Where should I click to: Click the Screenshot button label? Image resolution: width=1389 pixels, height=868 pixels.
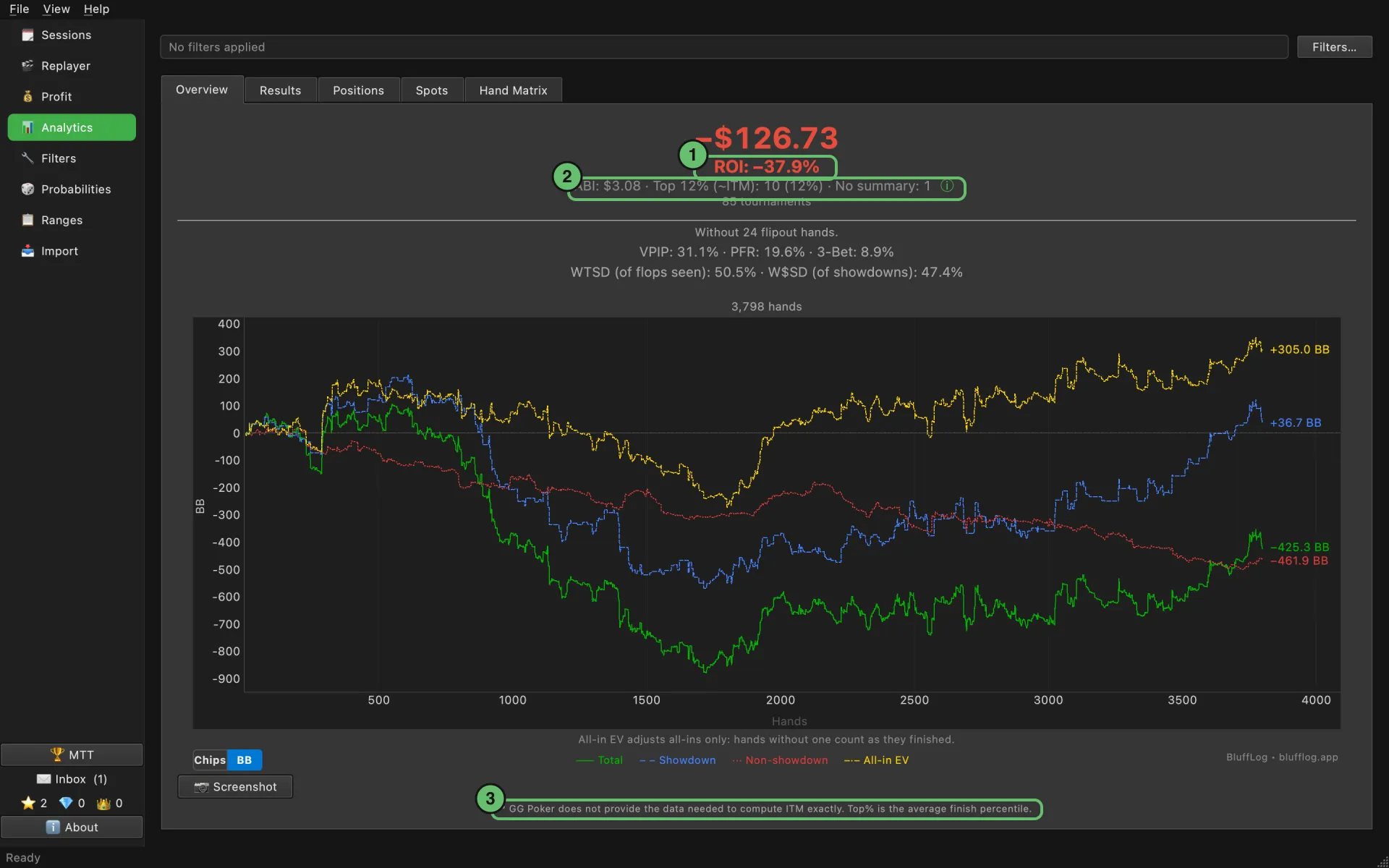(x=245, y=787)
